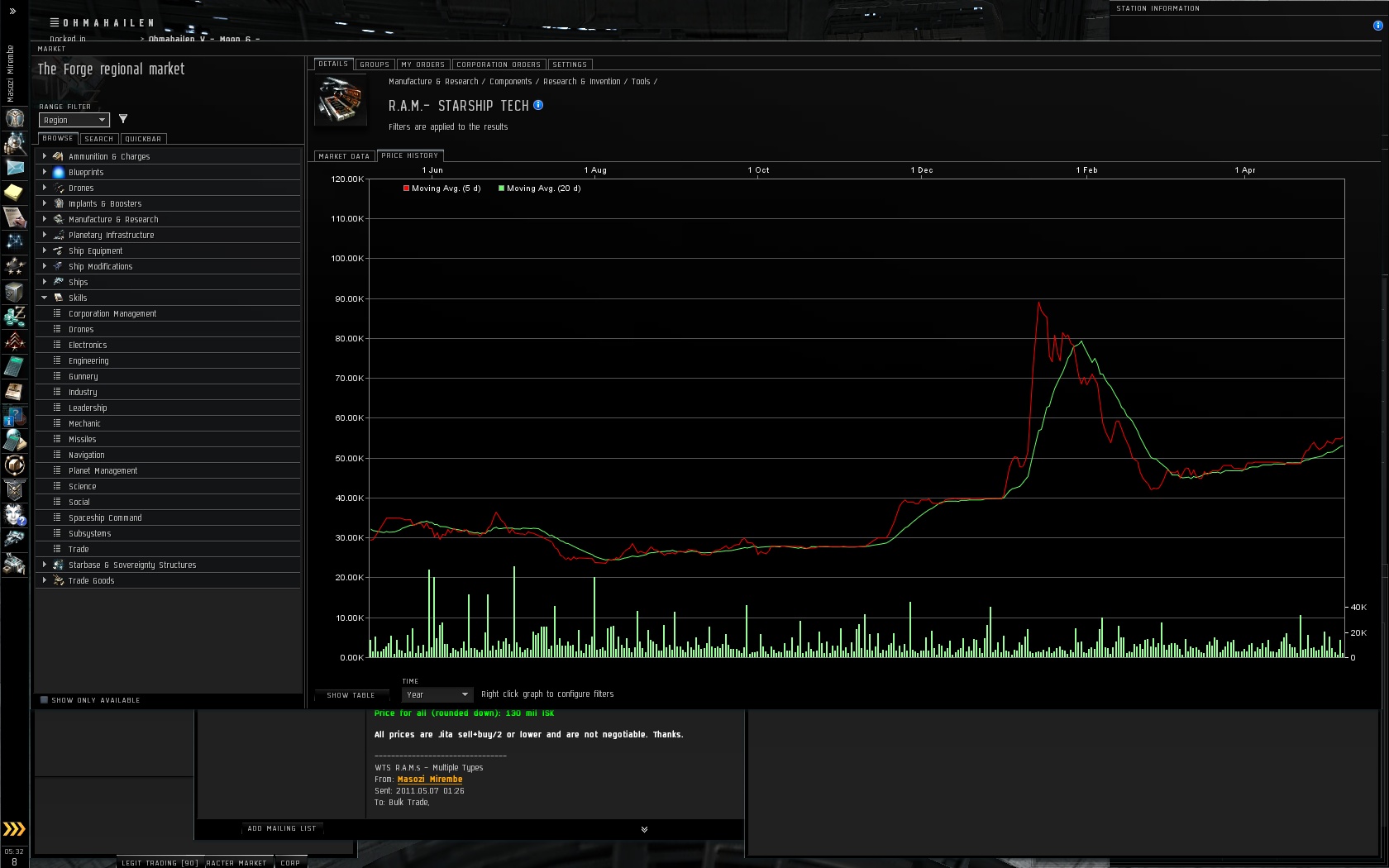
Task: Click the Blueprints category blue icon
Action: click(x=59, y=172)
